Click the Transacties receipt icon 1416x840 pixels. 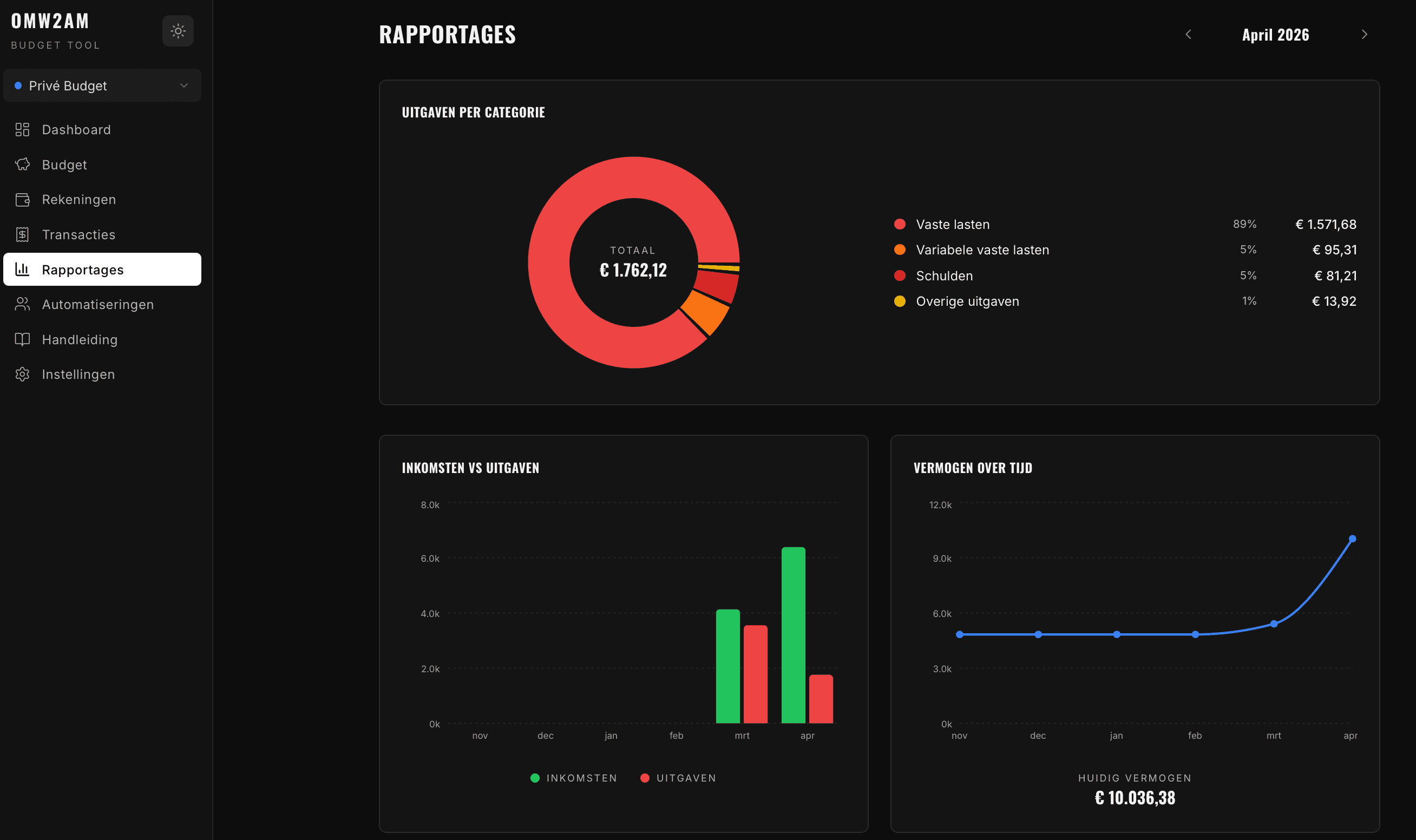23,234
